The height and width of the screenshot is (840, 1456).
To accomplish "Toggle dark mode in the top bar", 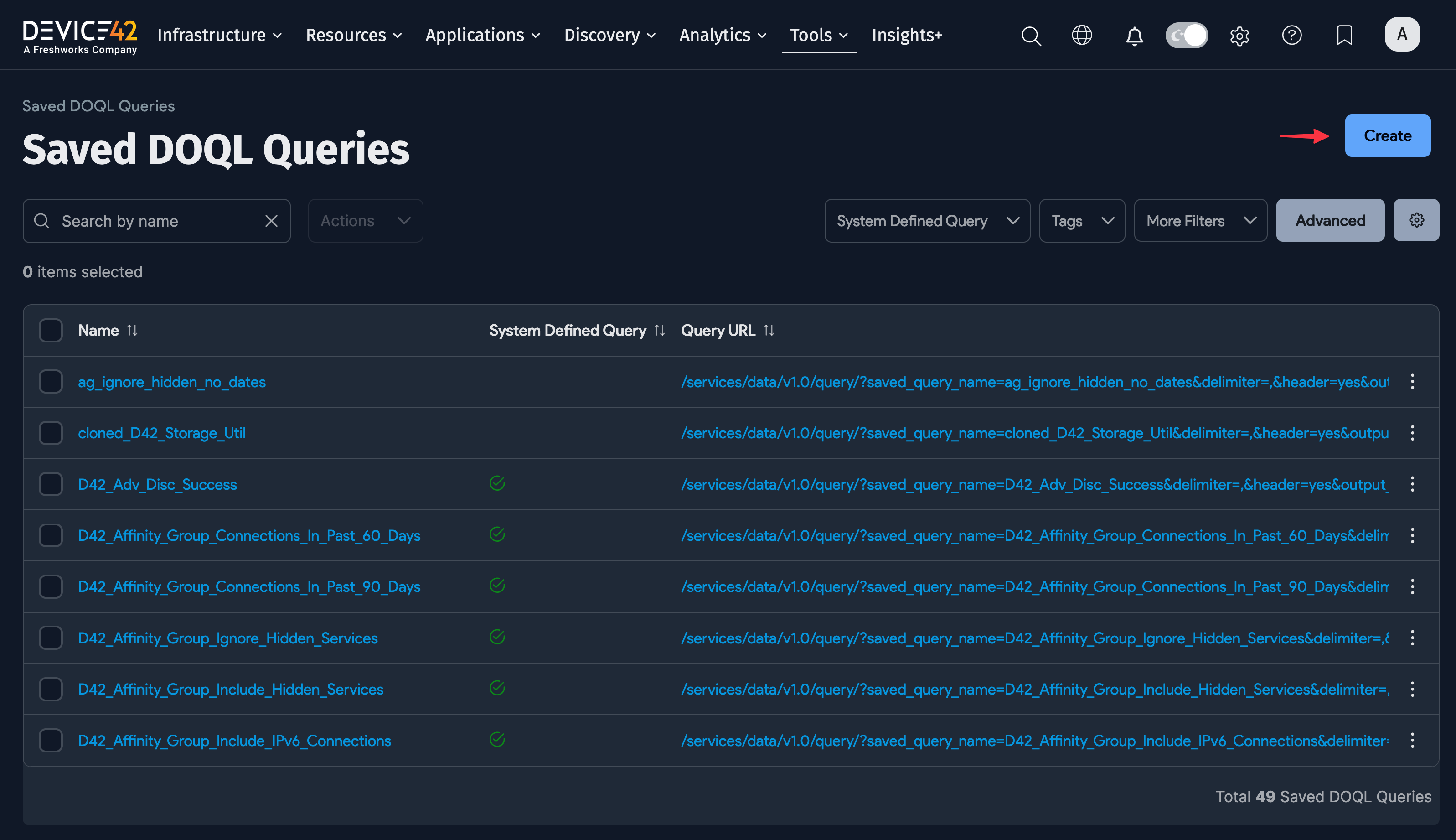I will tap(1188, 35).
